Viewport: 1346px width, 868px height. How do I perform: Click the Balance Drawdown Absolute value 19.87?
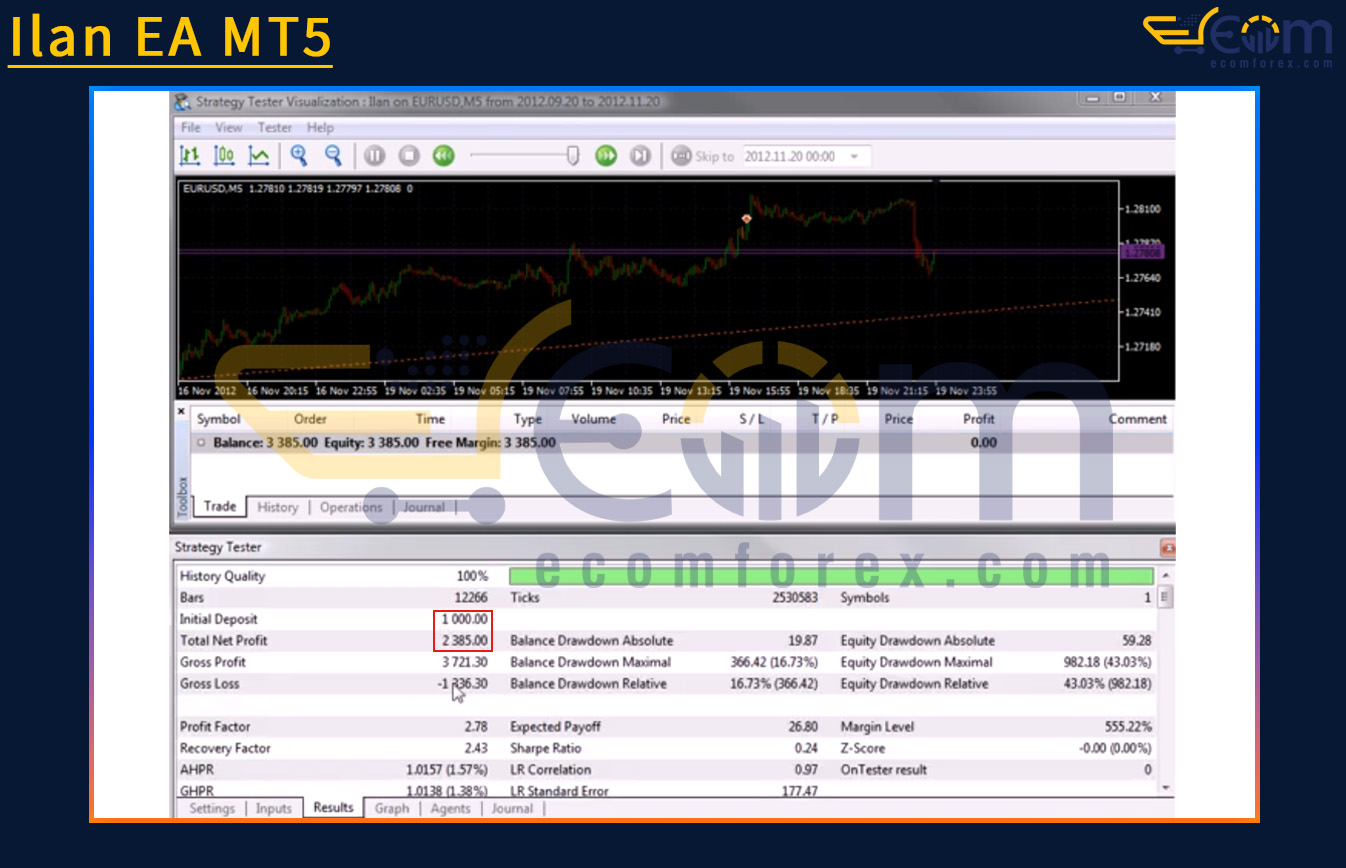coord(803,641)
